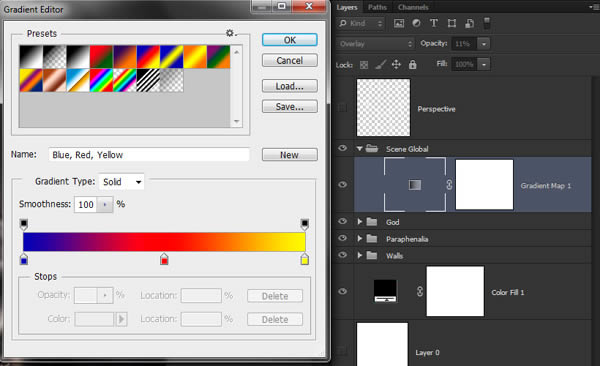Click the Gradient Map 1 adjustment thumbnail
Viewport: 600px width, 366px height.
pyautogui.click(x=415, y=185)
